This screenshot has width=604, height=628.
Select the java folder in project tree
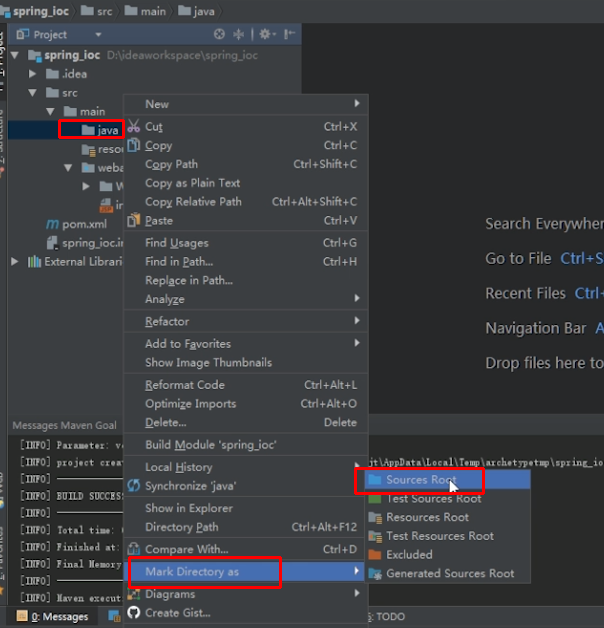pos(100,130)
